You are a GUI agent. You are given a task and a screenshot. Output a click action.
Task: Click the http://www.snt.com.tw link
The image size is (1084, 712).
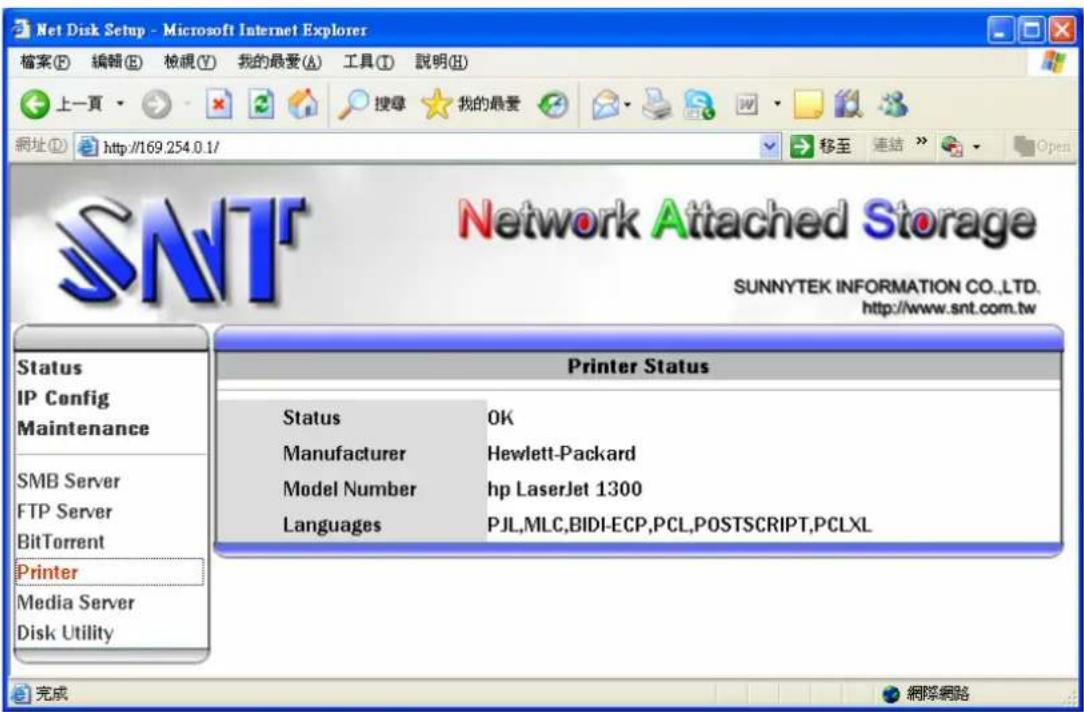pos(949,308)
